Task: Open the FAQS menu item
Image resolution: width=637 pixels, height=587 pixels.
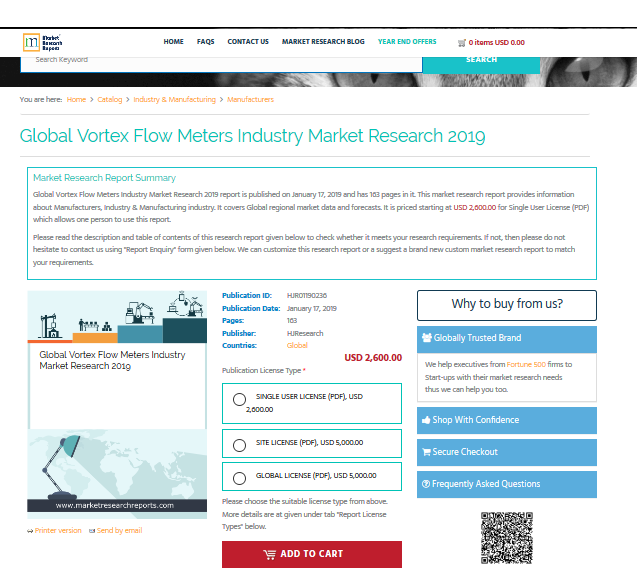Action: (206, 42)
